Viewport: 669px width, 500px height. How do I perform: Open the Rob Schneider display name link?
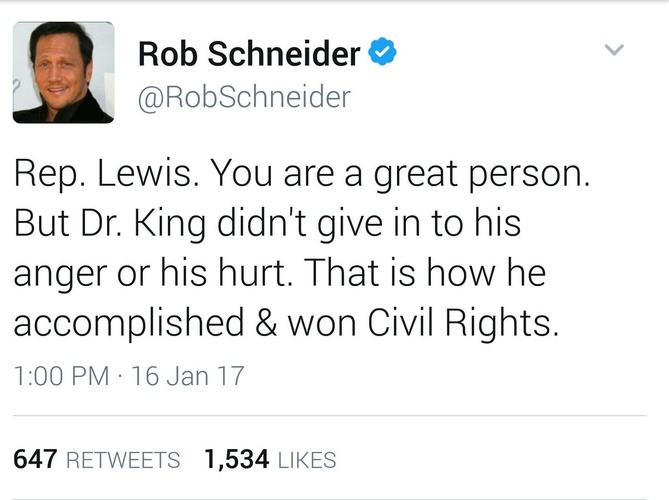pos(250,54)
